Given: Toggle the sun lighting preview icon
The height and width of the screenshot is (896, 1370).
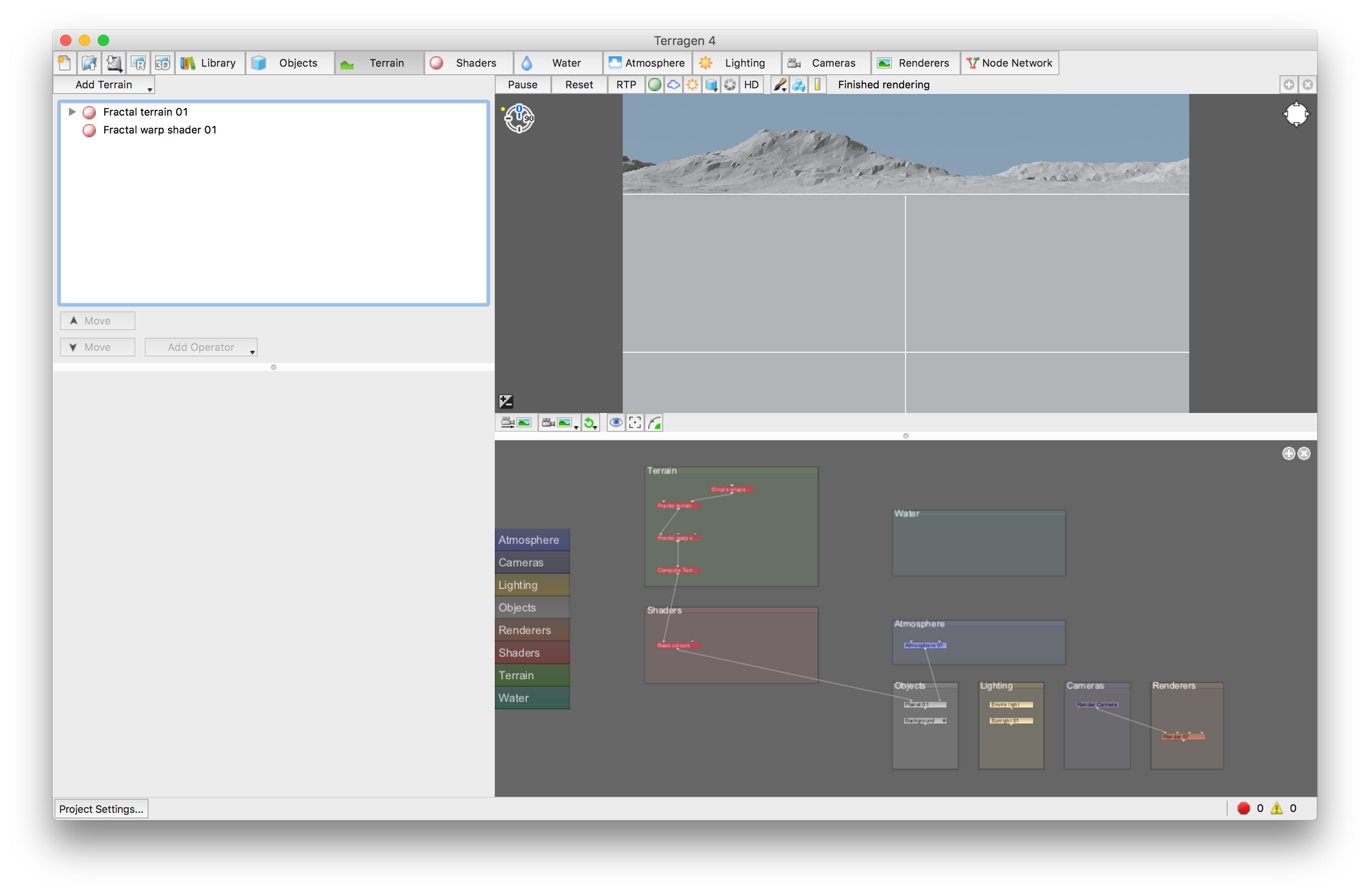Looking at the screenshot, I should (693, 85).
